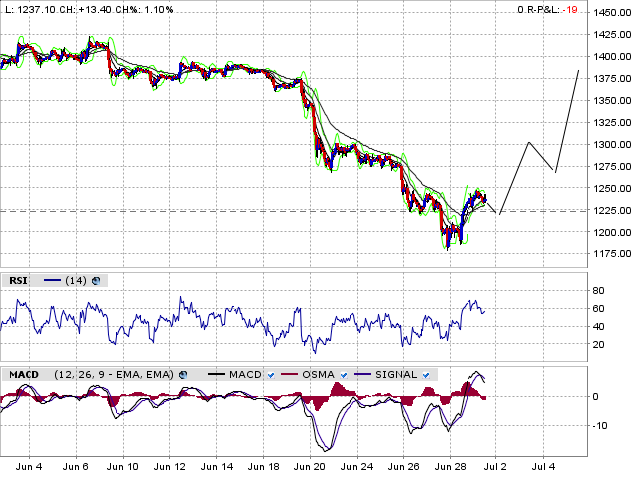Click the 1300.00 price axis label
The width and height of the screenshot is (640, 480).
click(x=612, y=144)
